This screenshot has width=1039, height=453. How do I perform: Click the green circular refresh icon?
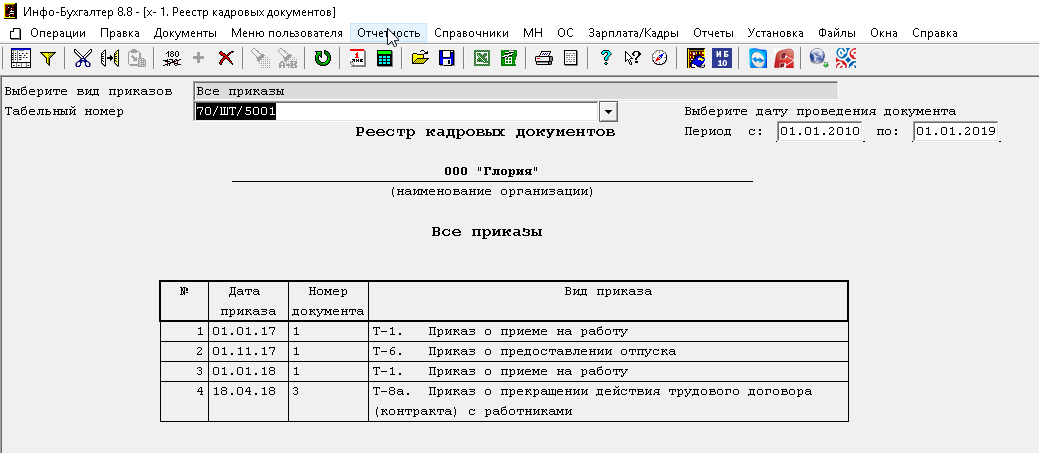pos(323,58)
